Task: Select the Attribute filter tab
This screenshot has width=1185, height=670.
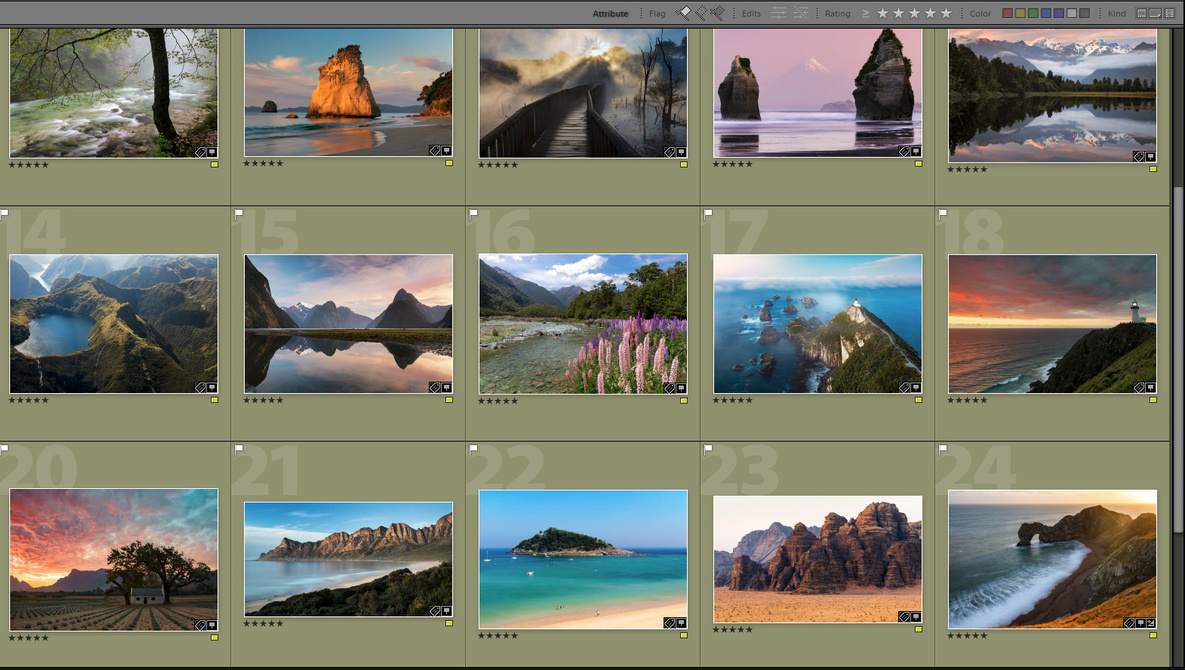Action: click(x=610, y=14)
